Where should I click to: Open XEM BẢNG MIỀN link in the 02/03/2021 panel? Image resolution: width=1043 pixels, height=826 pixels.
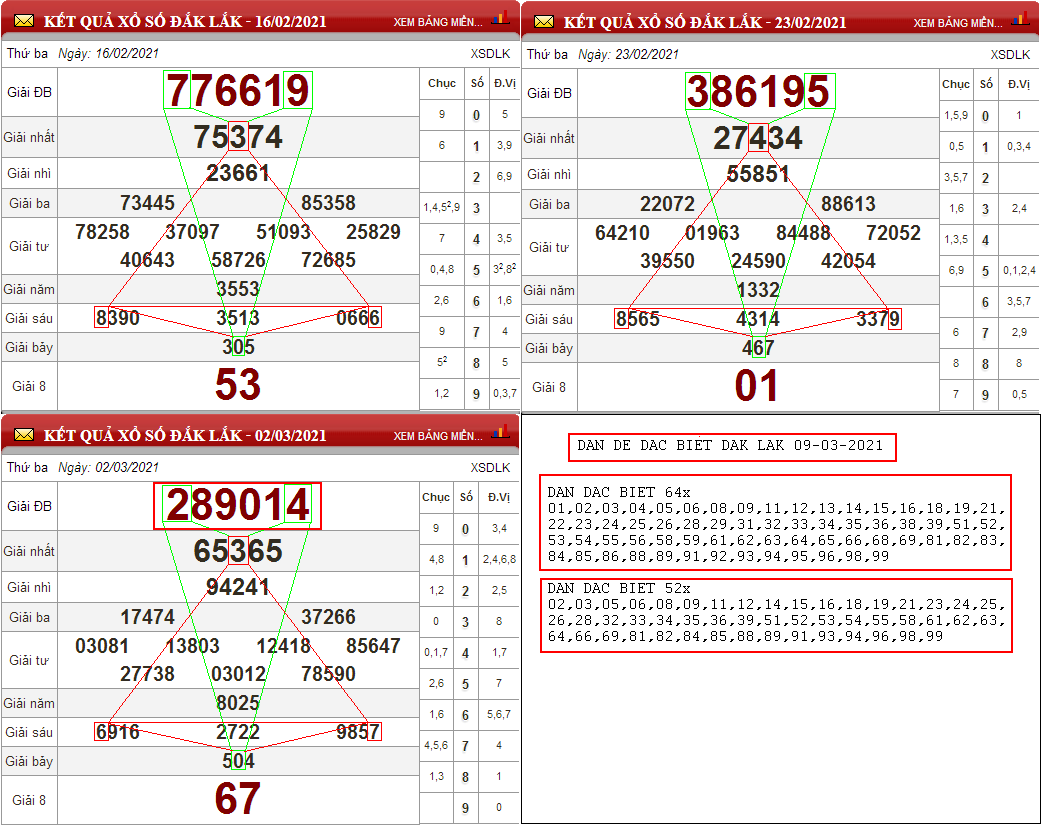pos(438,436)
